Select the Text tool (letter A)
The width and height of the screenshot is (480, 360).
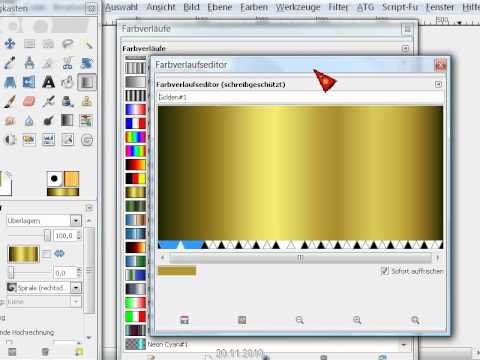point(48,82)
